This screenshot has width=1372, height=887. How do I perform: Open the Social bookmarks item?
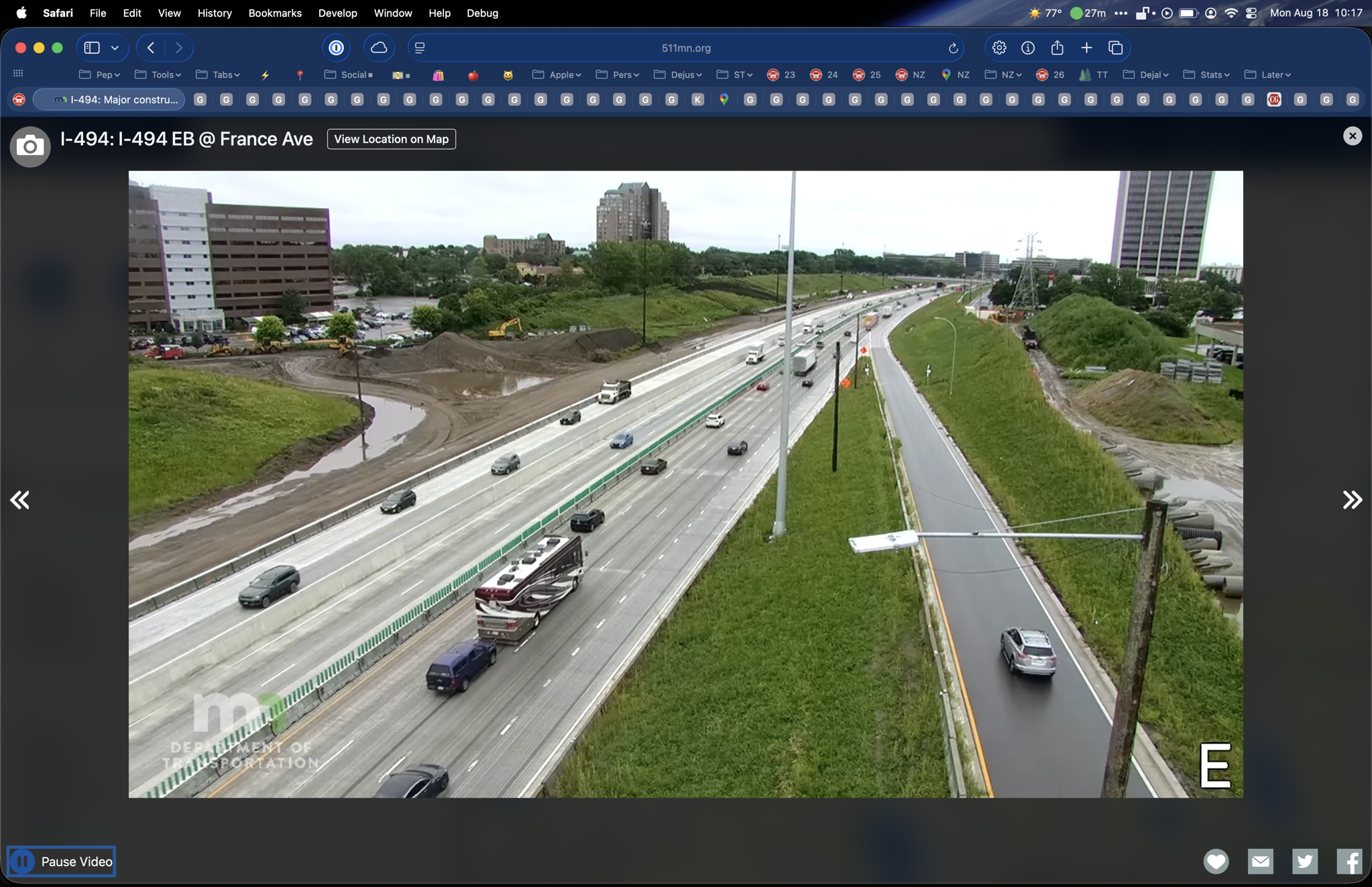[348, 74]
